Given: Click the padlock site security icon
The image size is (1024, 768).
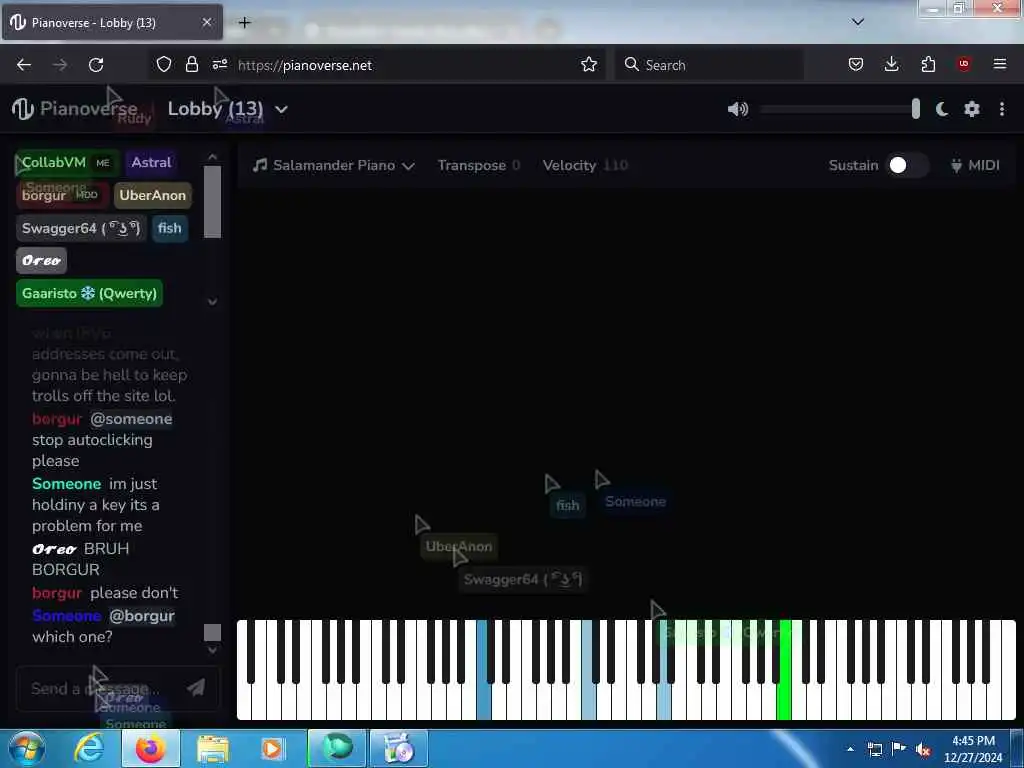Looking at the screenshot, I should [x=191, y=65].
